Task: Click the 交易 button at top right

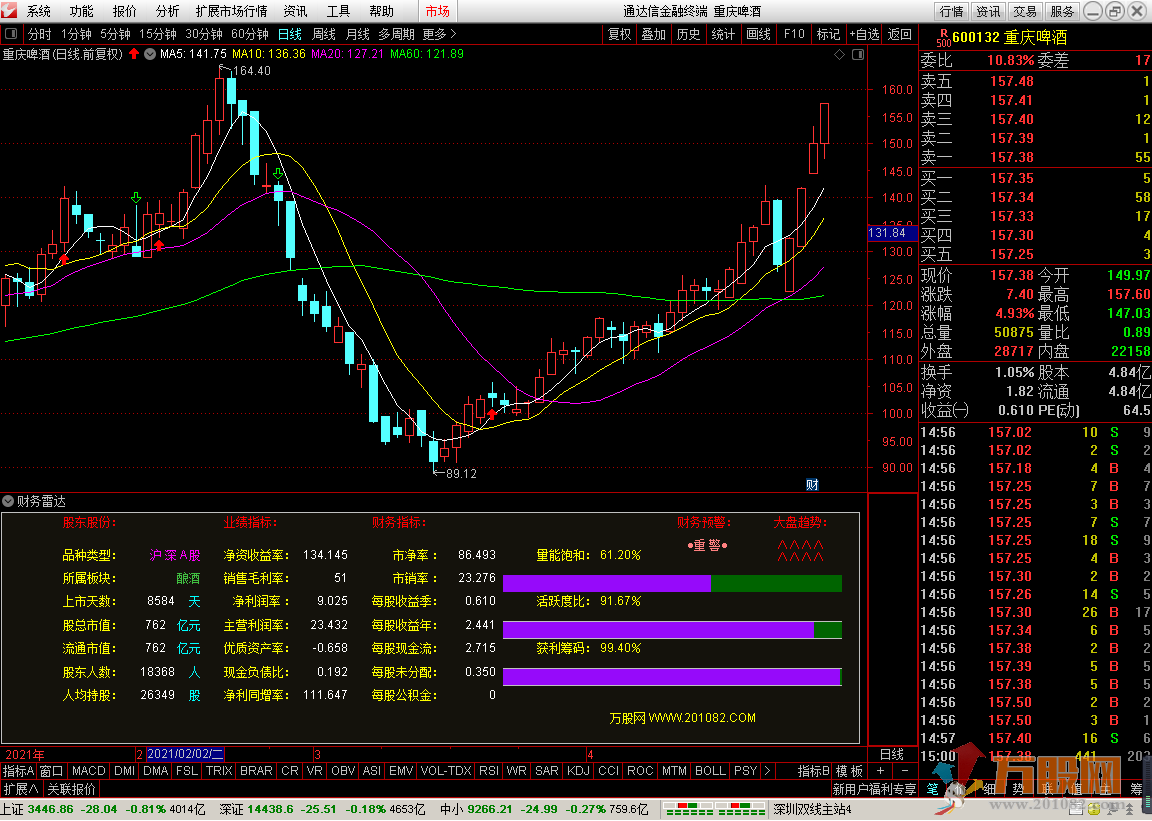Action: point(1024,12)
